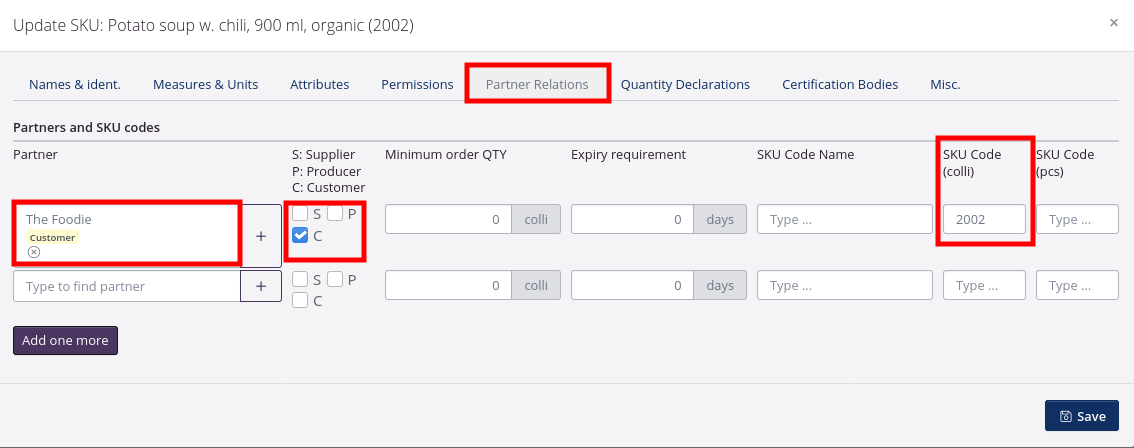This screenshot has height=448, width=1134.
Task: Enable Producer checkbox for The Foodie
Action: coord(335,213)
